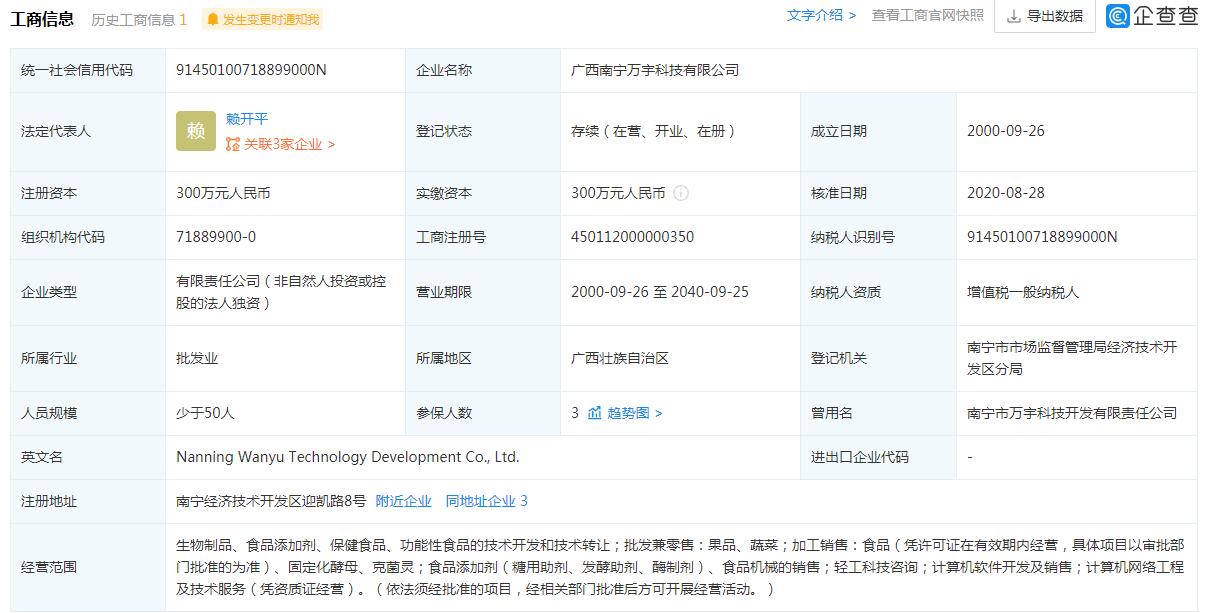Click former name 南宁市万宇科技开发有限责任公司

click(x=1072, y=413)
